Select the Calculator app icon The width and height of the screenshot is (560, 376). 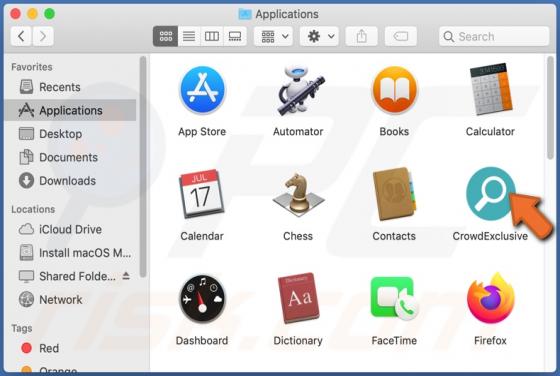coord(491,89)
